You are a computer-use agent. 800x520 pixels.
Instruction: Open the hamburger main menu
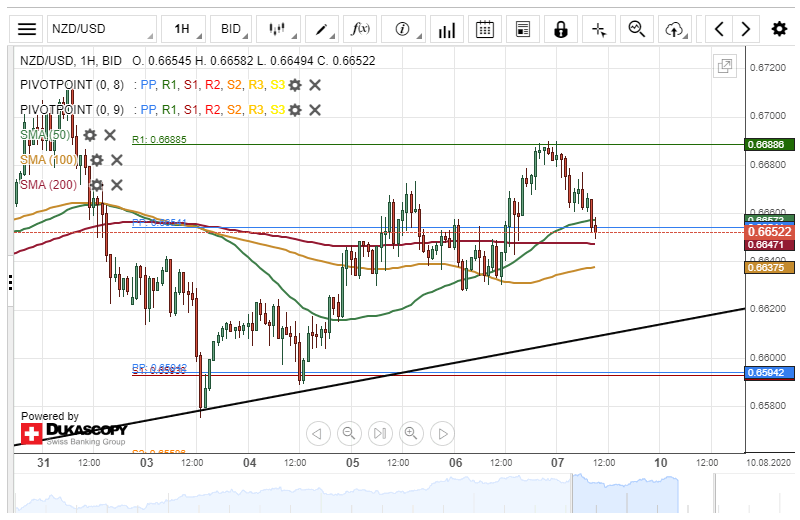(27, 29)
